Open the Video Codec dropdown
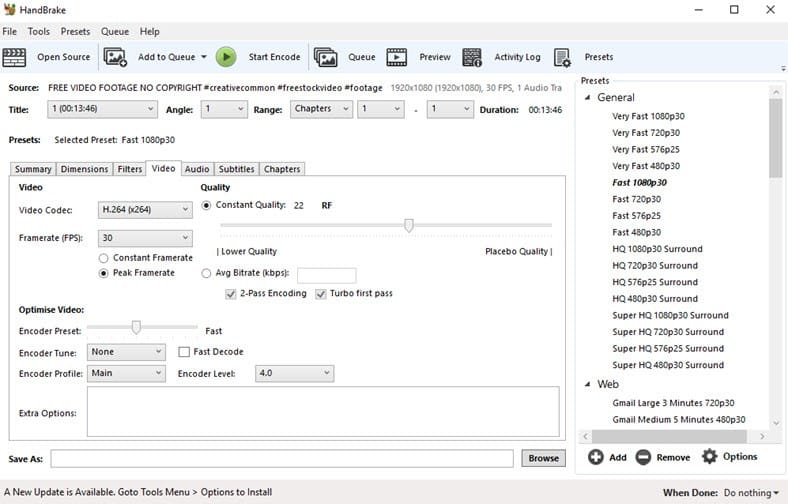Screen dimensions: 788x504 point(145,210)
